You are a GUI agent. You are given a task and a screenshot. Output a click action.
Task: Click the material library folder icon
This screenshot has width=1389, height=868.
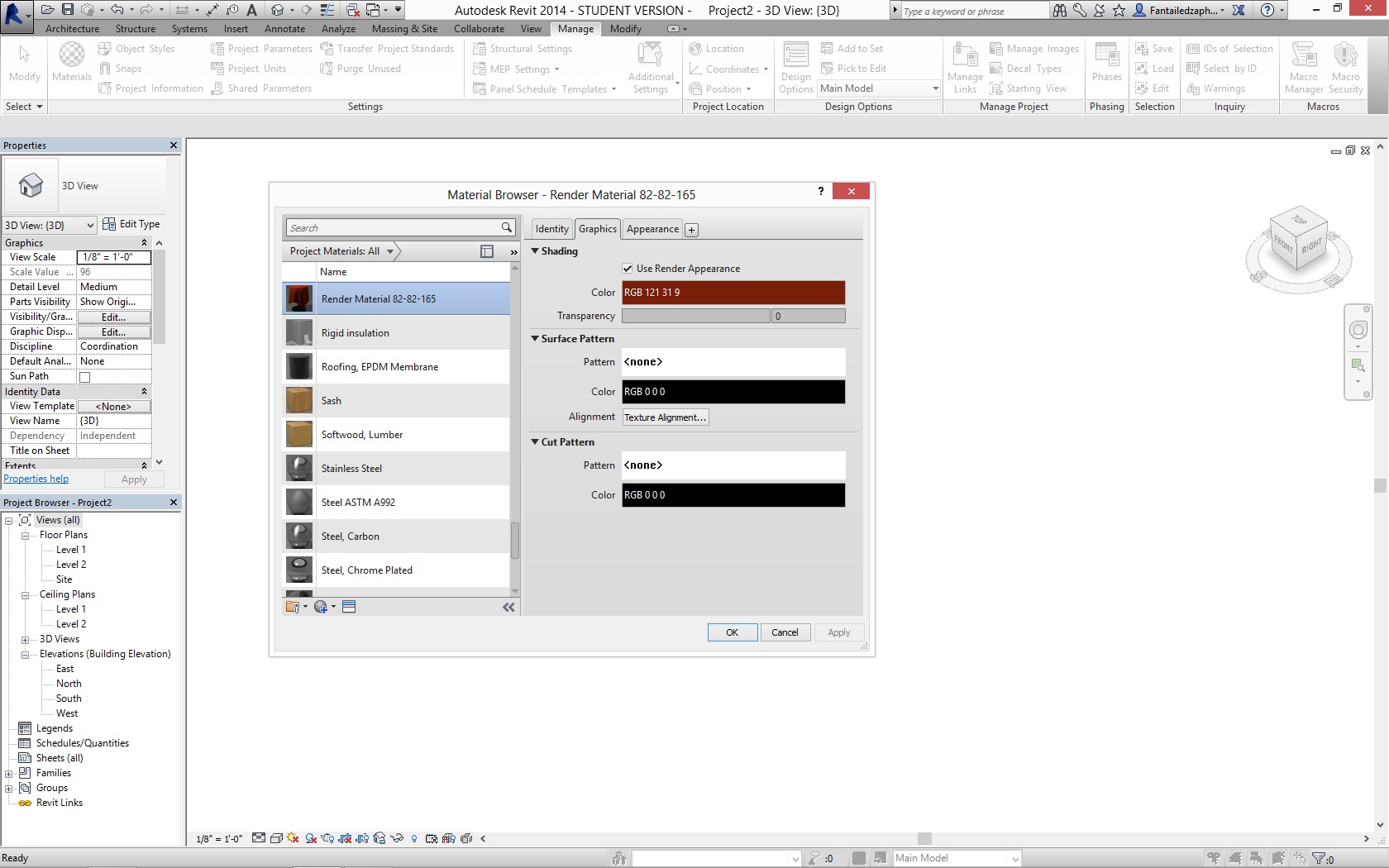[x=292, y=607]
